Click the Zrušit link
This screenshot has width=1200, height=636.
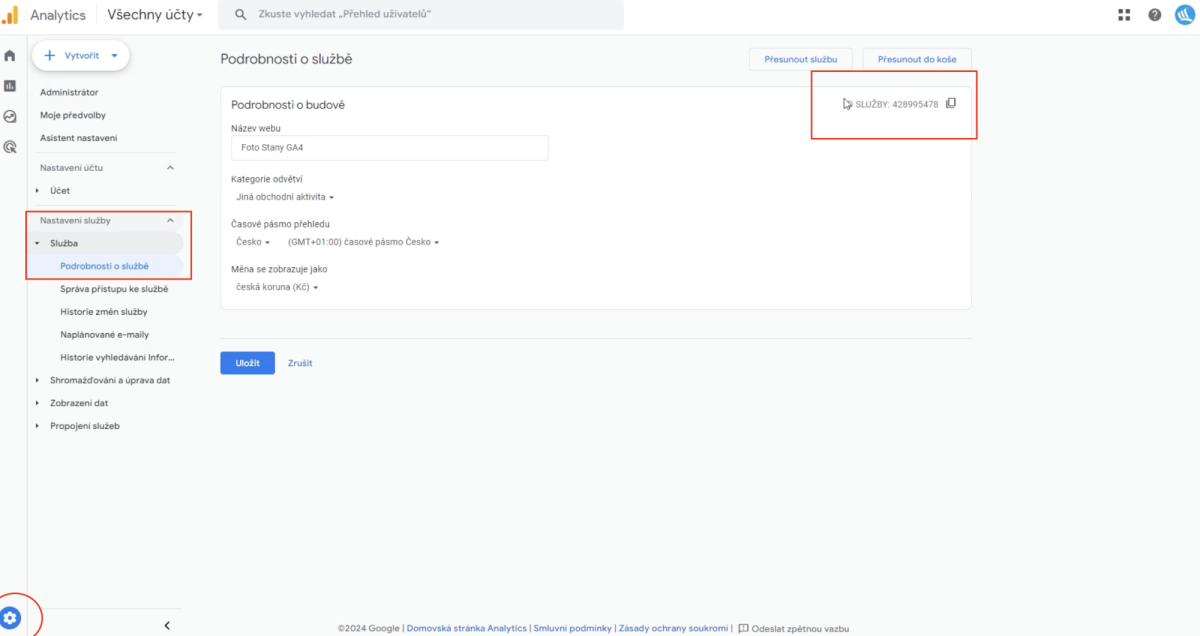(300, 363)
